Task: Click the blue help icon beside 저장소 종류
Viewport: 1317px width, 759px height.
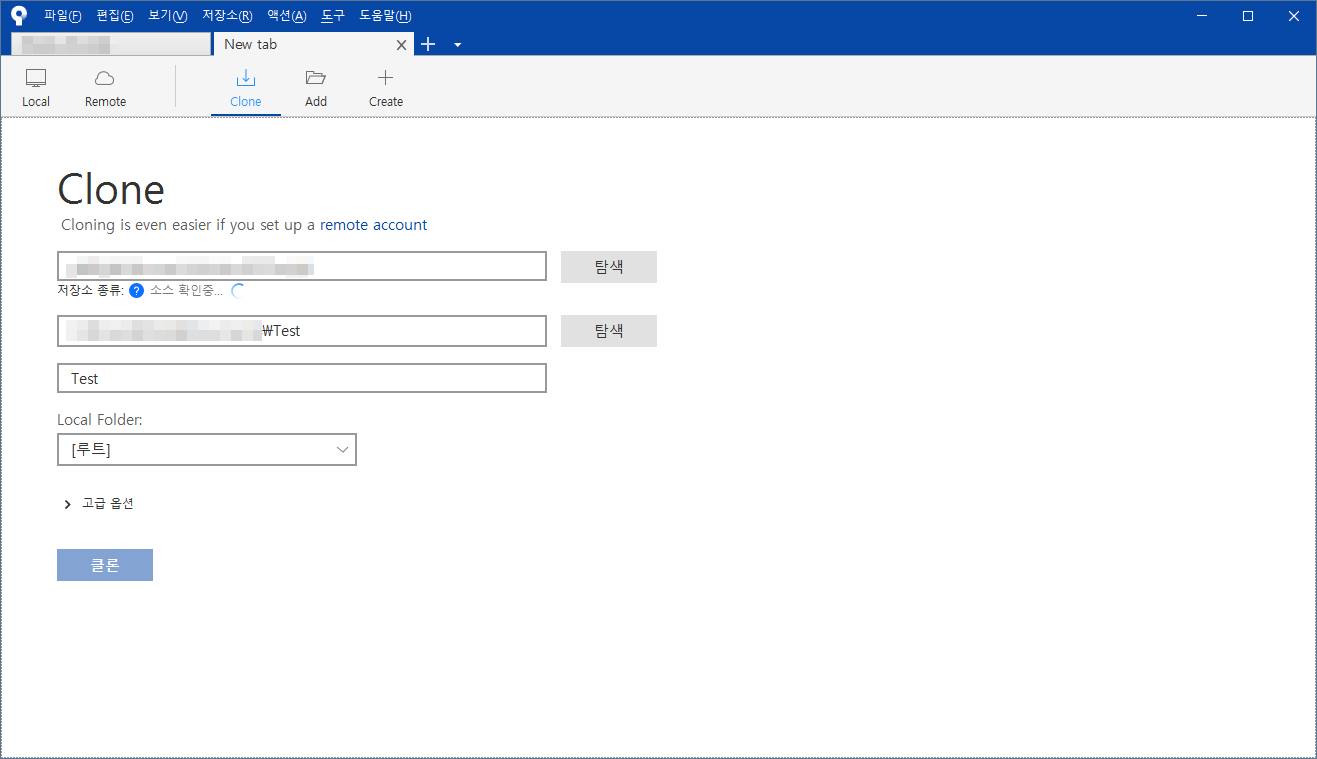Action: tap(137, 291)
